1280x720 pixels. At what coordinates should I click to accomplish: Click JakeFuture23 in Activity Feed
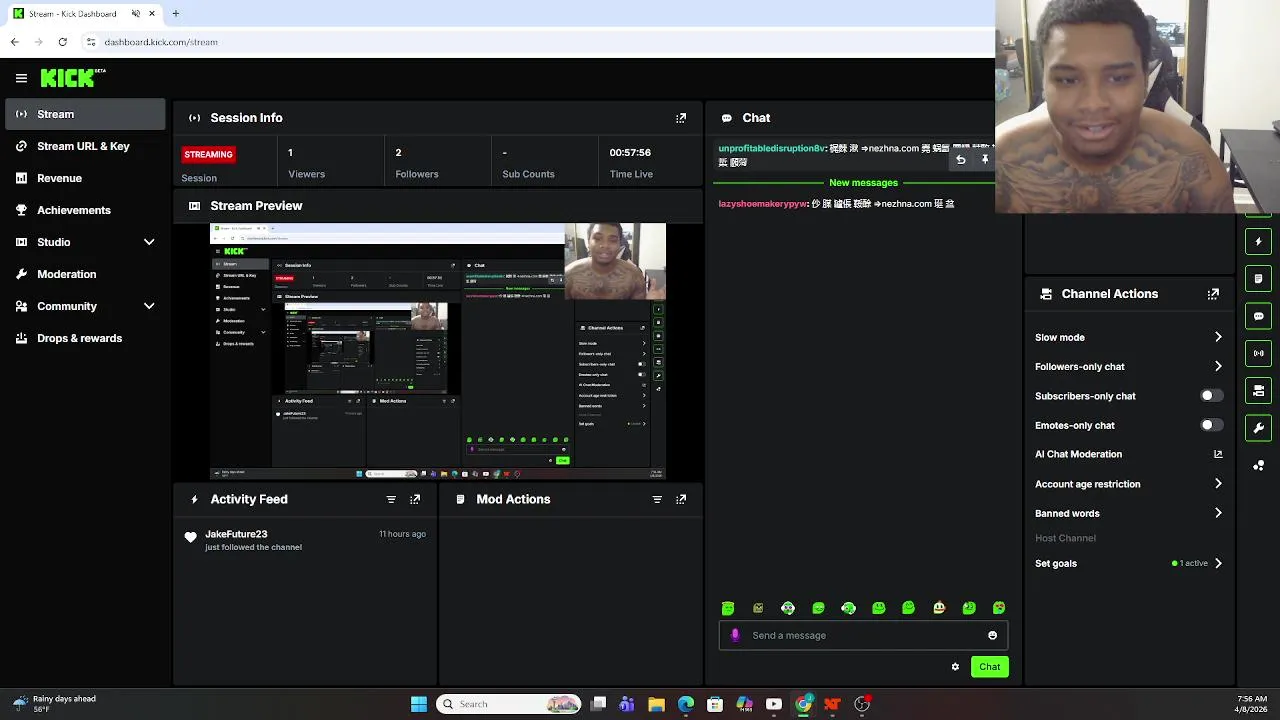click(x=236, y=534)
